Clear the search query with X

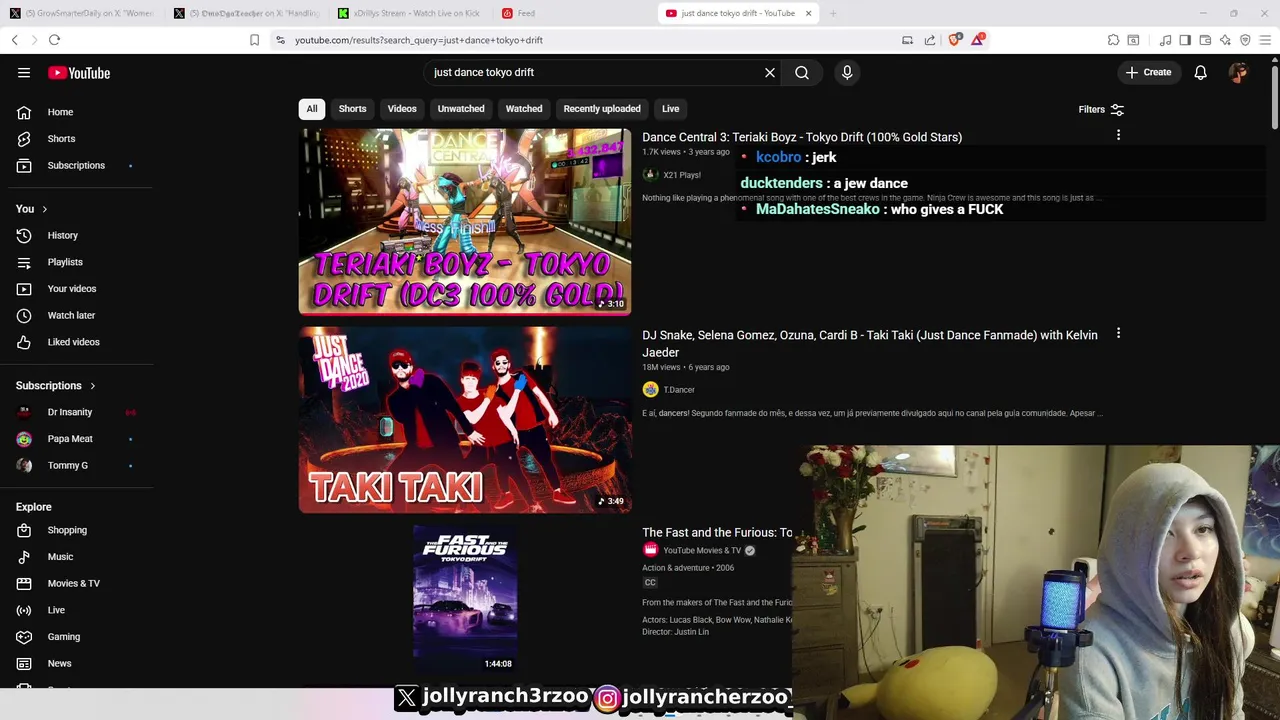coord(770,73)
